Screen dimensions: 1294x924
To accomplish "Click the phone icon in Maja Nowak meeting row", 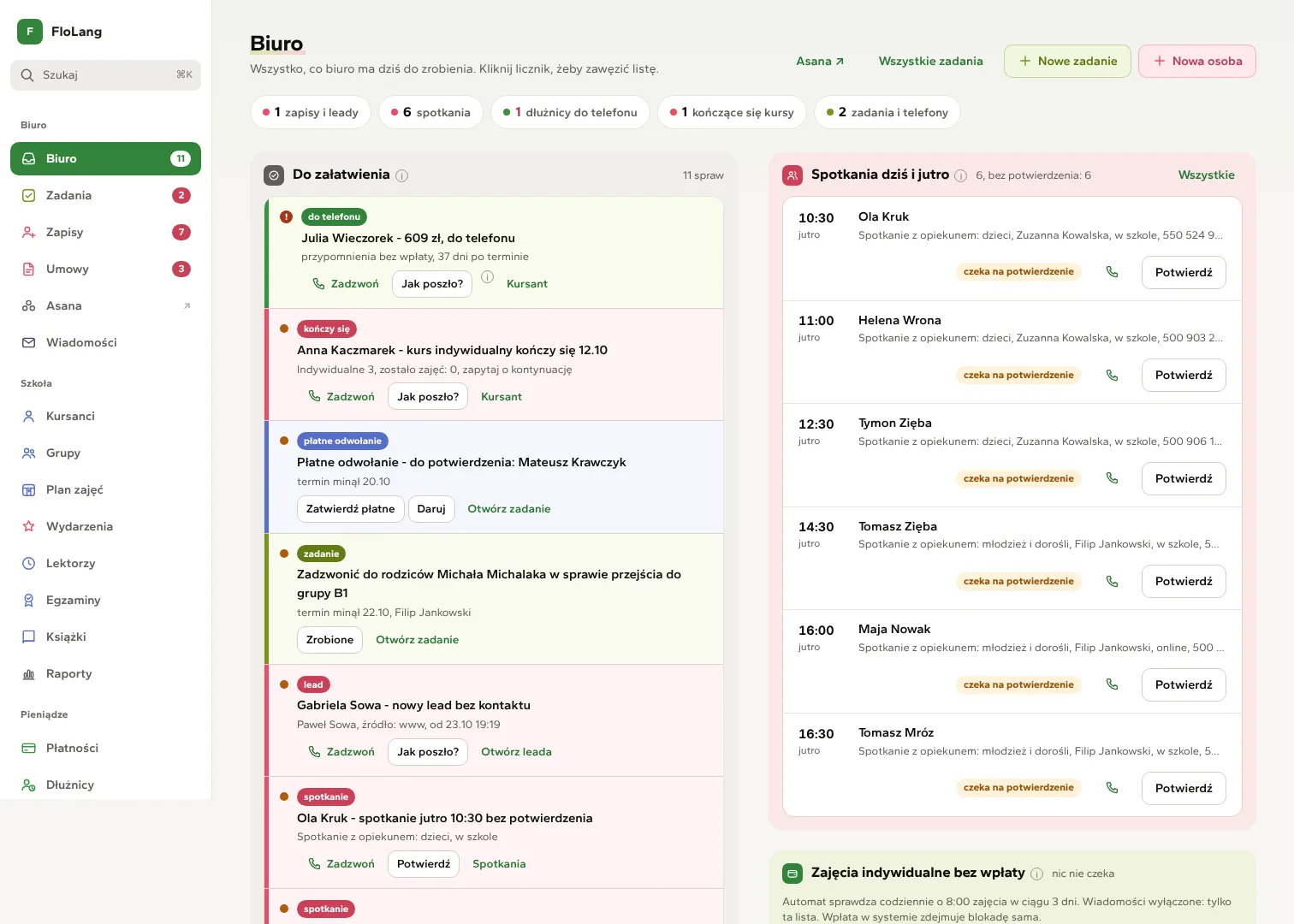I will point(1112,684).
